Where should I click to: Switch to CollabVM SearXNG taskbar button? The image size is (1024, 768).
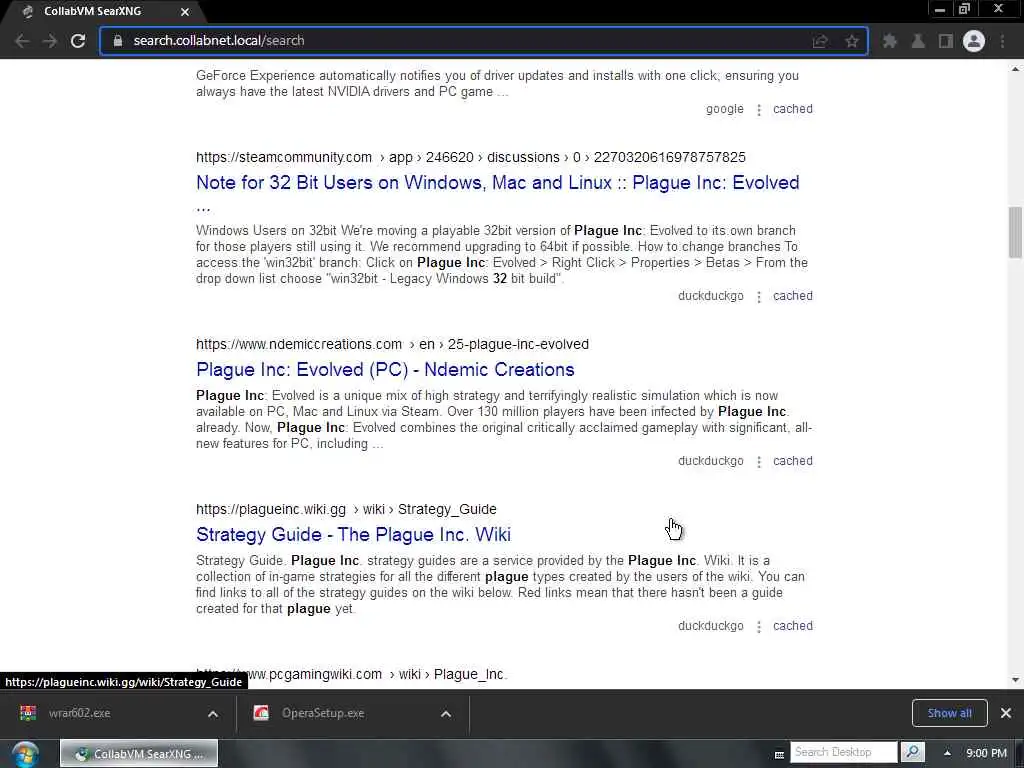(139, 754)
